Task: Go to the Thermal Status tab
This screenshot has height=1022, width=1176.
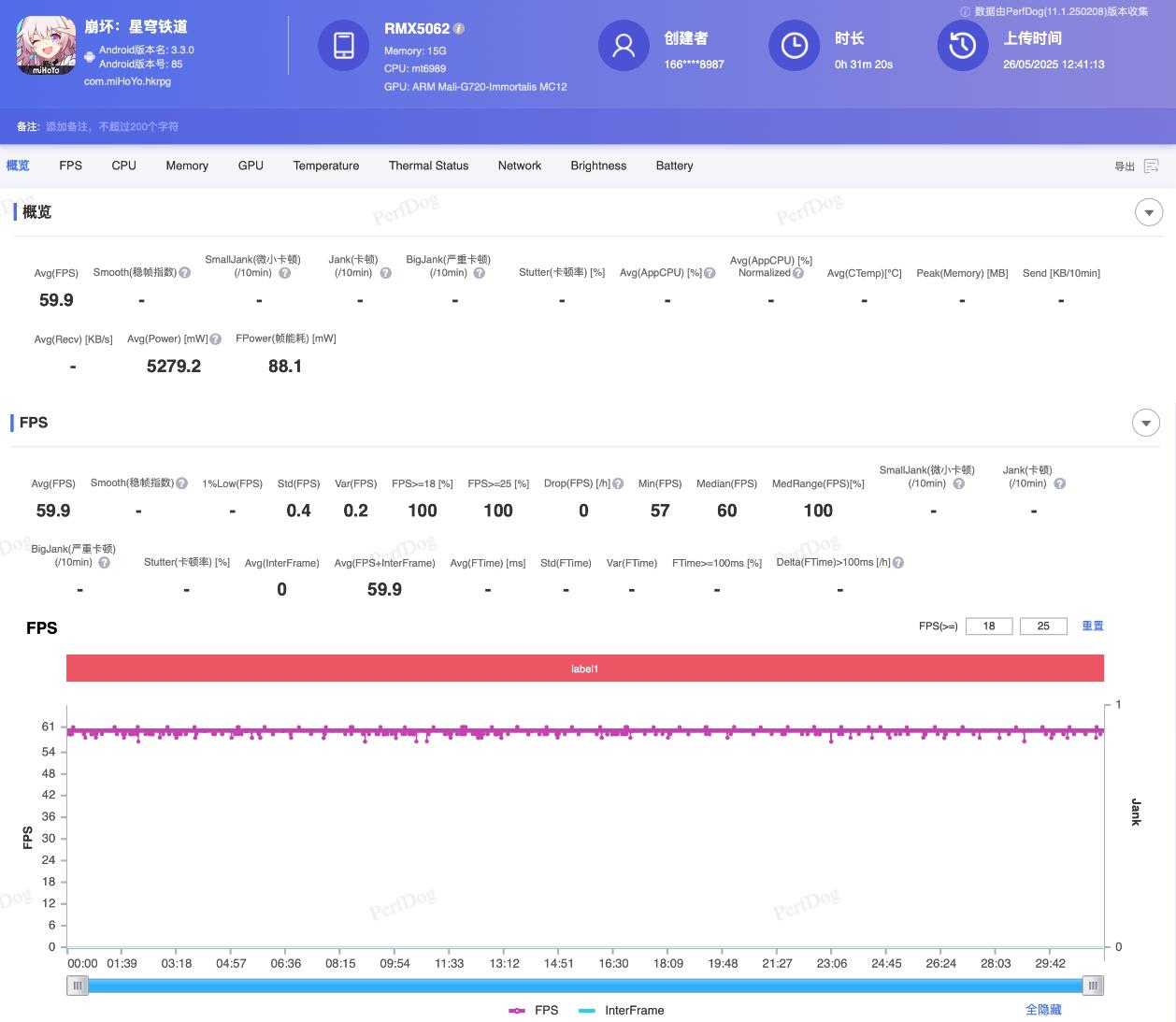Action: [428, 166]
